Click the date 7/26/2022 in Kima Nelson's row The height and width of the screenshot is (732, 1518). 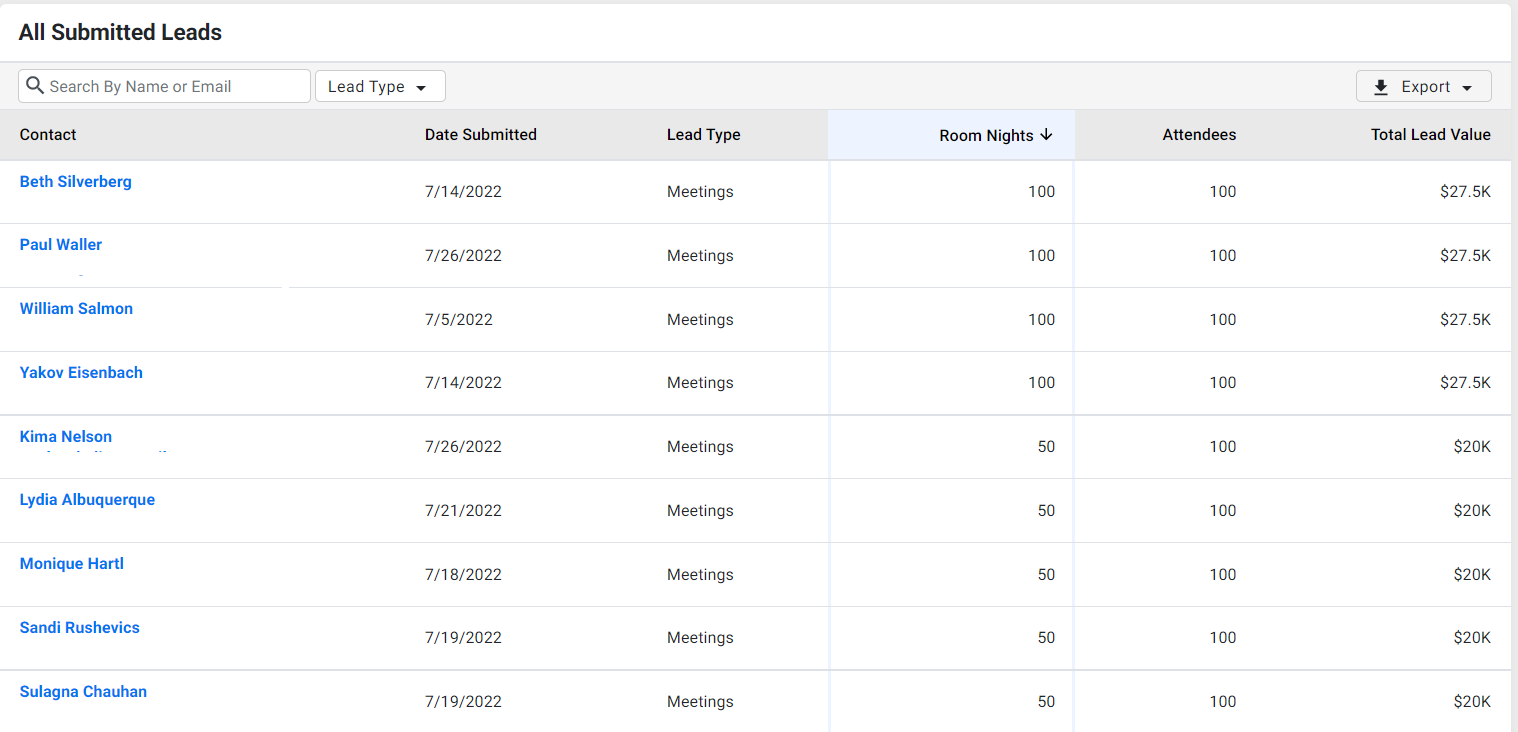point(463,447)
